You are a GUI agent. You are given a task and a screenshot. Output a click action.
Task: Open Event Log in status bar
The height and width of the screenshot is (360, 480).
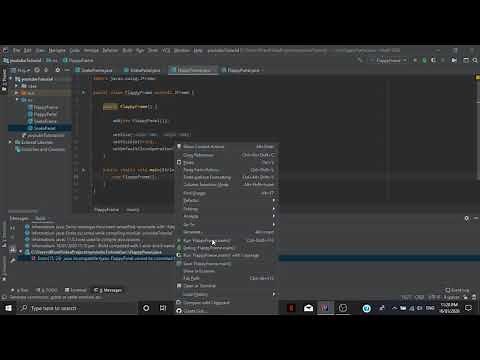click(x=457, y=290)
